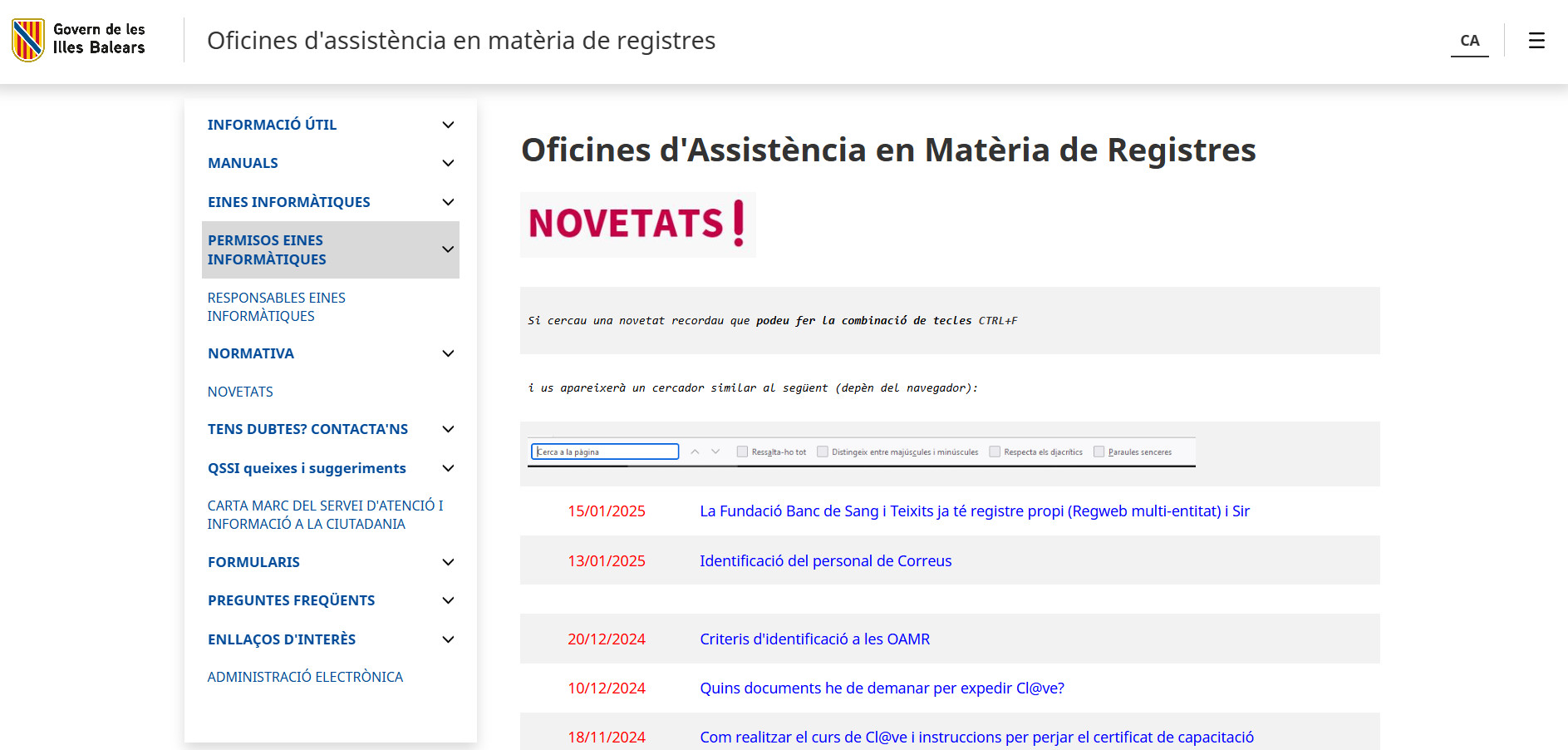
Task: Expand the MANUALS menu chevron
Action: 448,163
